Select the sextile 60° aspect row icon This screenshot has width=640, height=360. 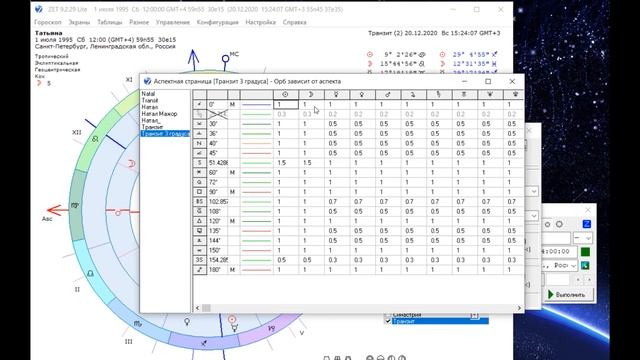click(200, 173)
